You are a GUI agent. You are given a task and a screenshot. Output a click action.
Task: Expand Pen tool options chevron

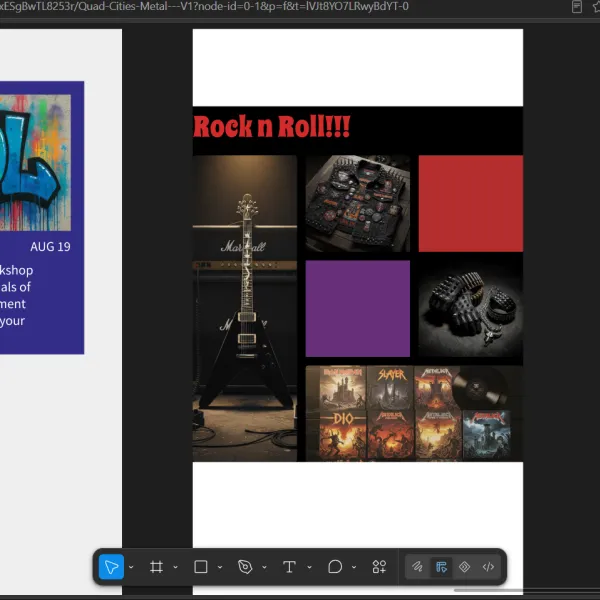pyautogui.click(x=264, y=567)
